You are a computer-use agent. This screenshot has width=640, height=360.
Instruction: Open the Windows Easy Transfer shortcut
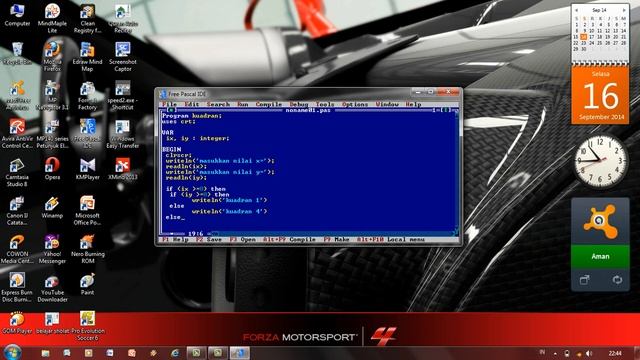[122, 133]
